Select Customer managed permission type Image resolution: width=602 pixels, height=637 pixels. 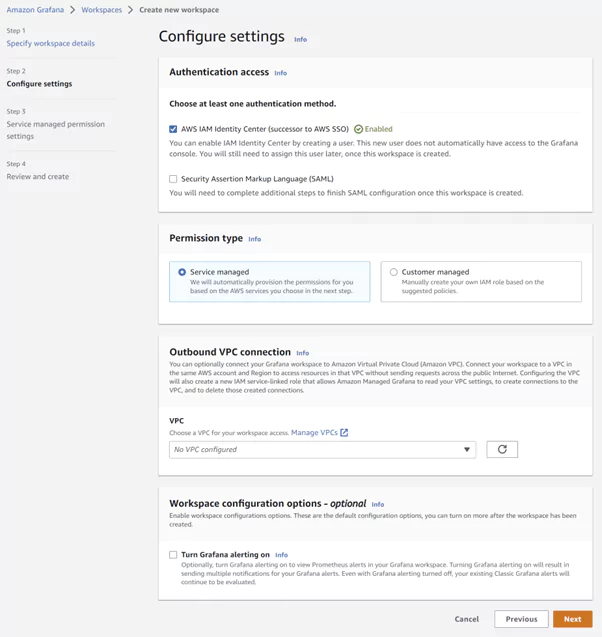393,272
